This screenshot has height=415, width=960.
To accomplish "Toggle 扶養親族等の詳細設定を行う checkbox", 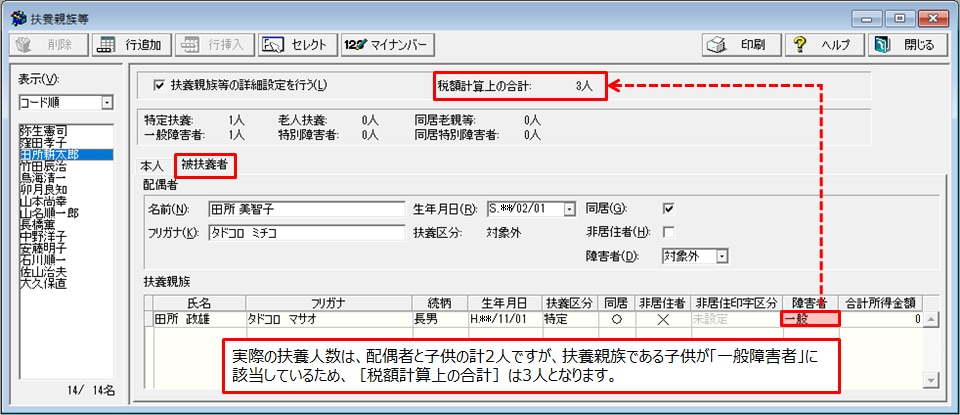I will 158,86.
